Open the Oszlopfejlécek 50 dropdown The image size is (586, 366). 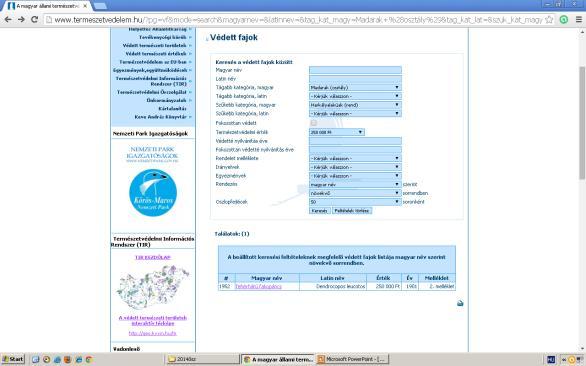pyautogui.click(x=355, y=202)
